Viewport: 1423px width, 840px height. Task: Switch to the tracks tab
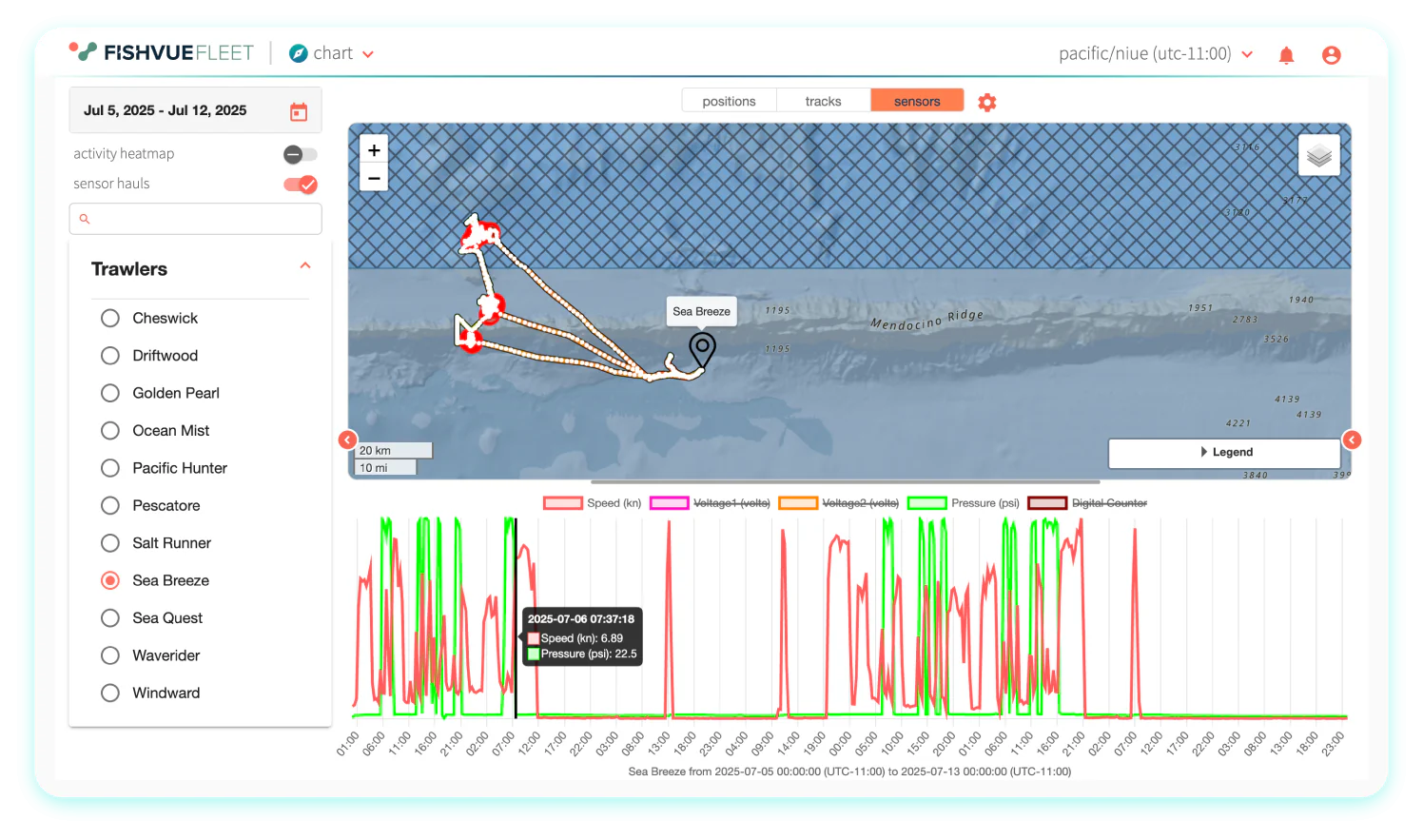[823, 101]
